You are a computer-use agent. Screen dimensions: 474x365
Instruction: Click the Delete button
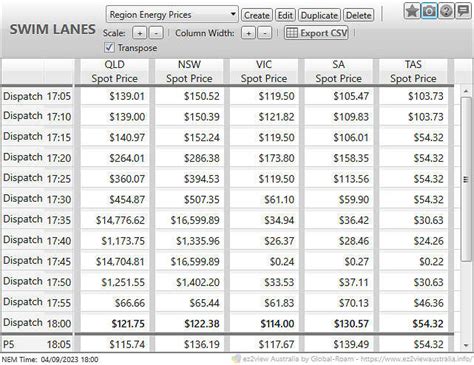(x=359, y=15)
